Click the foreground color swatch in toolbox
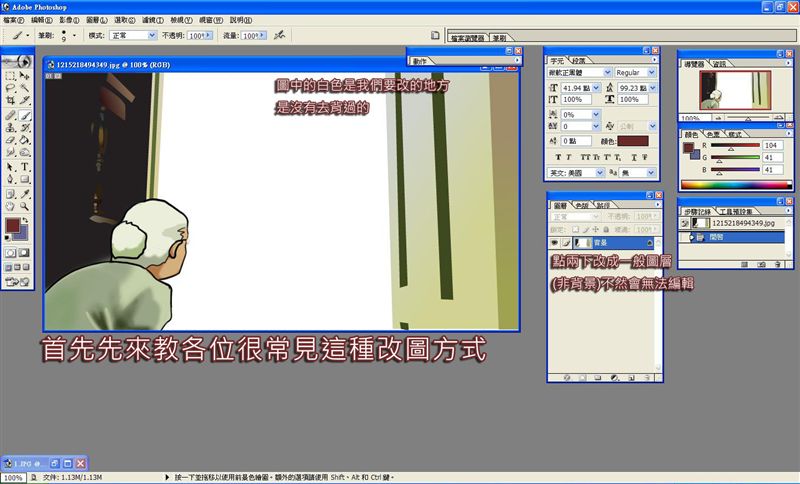800x484 pixels. (x=13, y=225)
